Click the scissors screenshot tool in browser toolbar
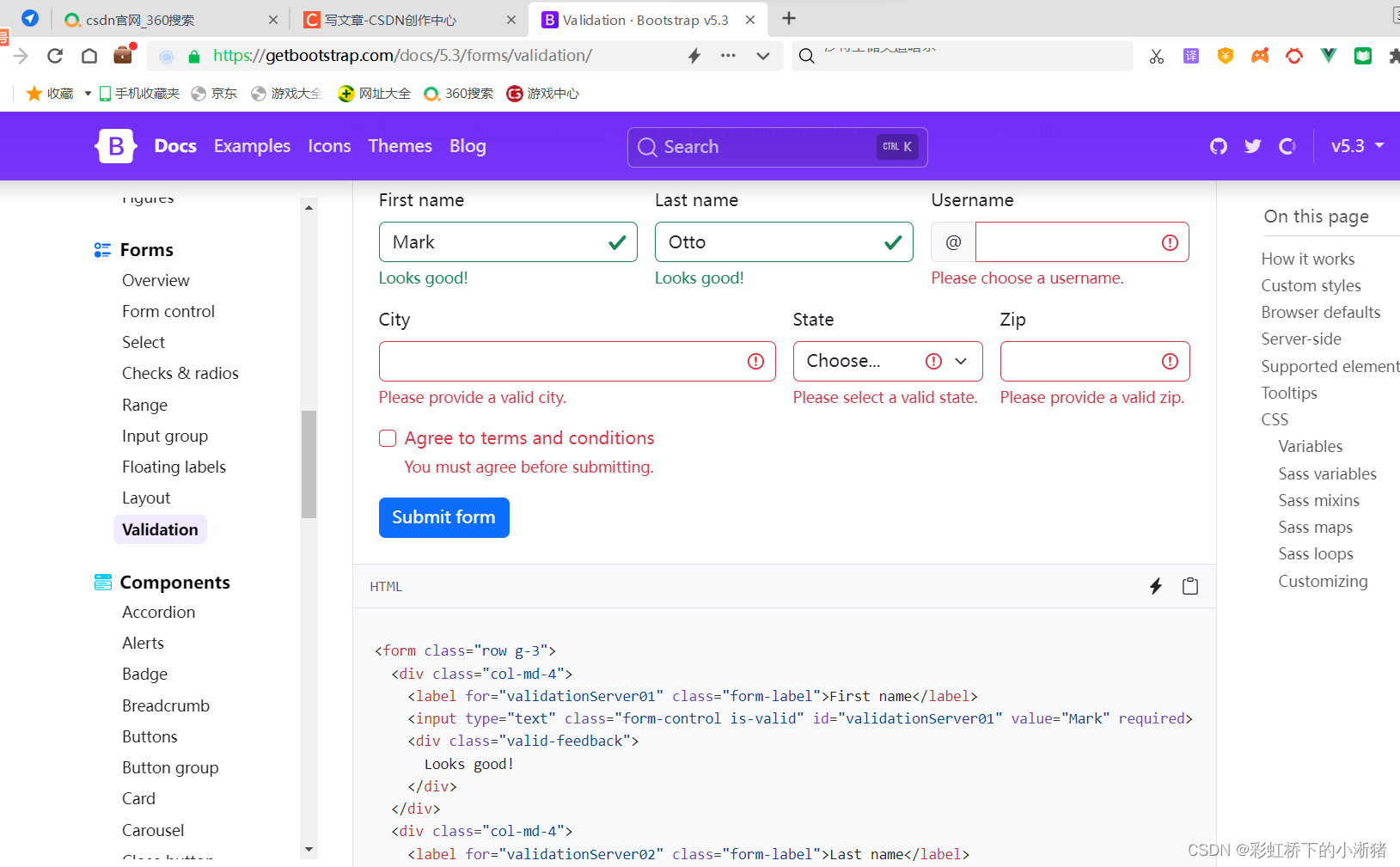The image size is (1400, 867). pos(1156,55)
